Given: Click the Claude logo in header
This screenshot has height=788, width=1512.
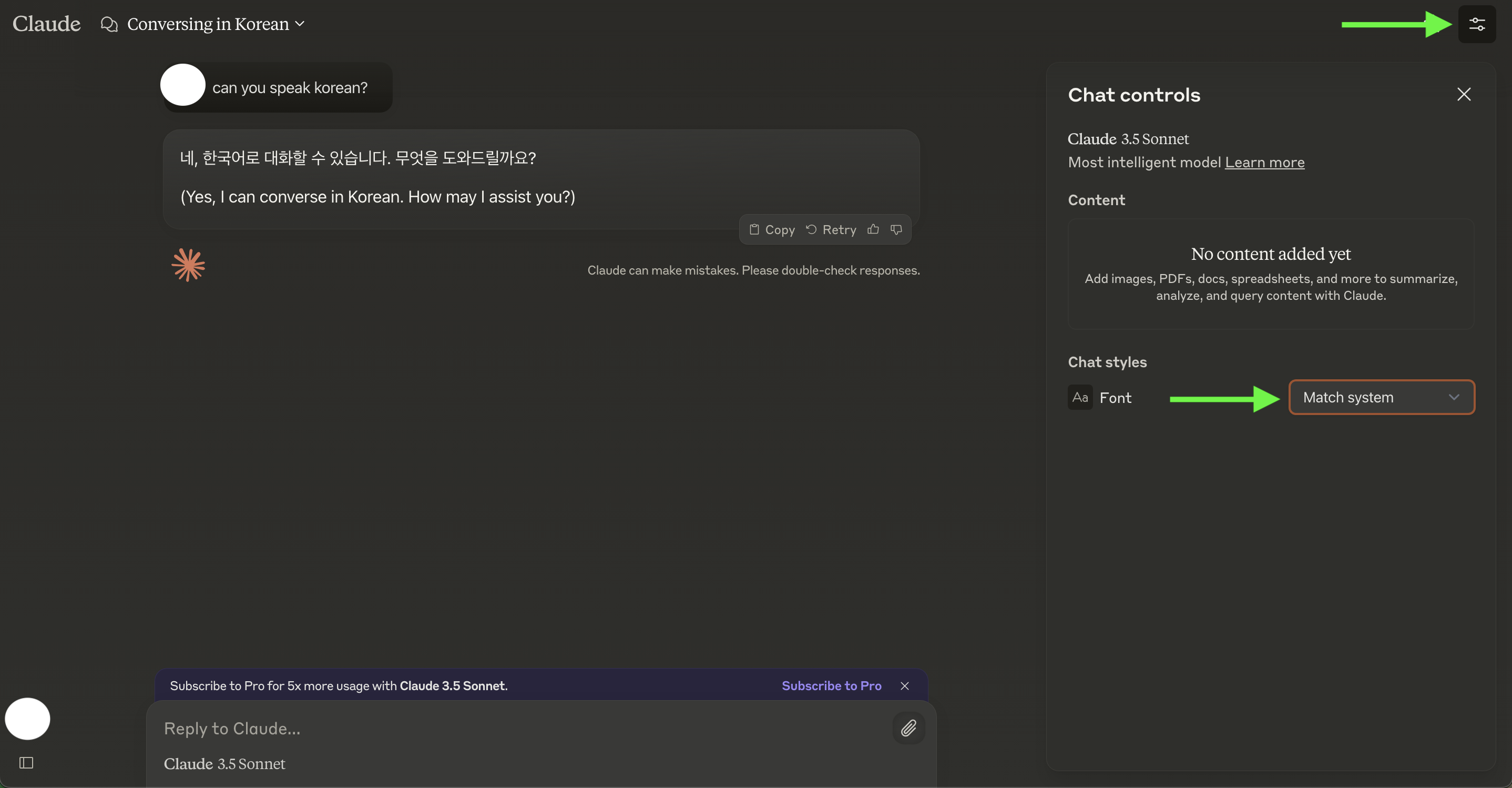Looking at the screenshot, I should click(x=46, y=24).
